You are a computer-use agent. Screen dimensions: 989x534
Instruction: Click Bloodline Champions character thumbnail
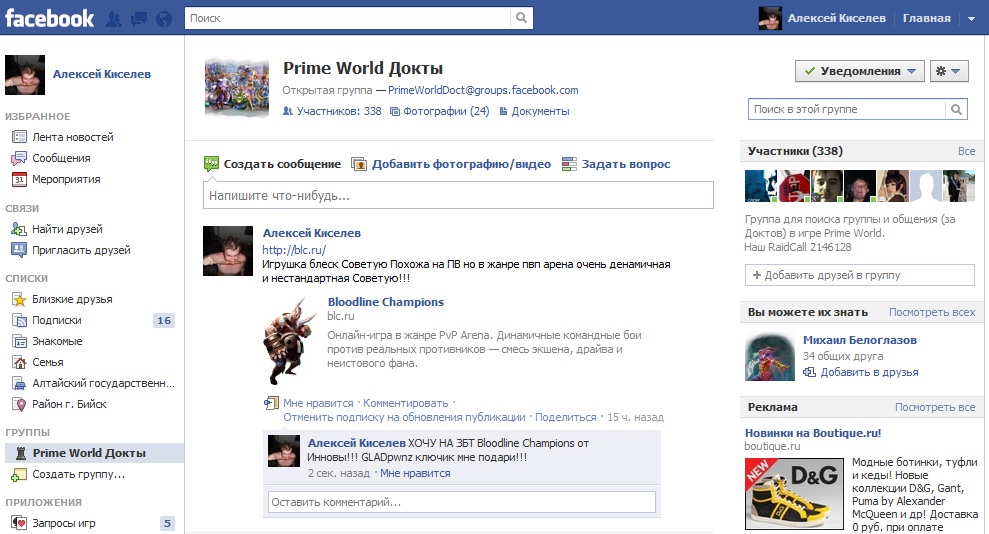pos(291,340)
